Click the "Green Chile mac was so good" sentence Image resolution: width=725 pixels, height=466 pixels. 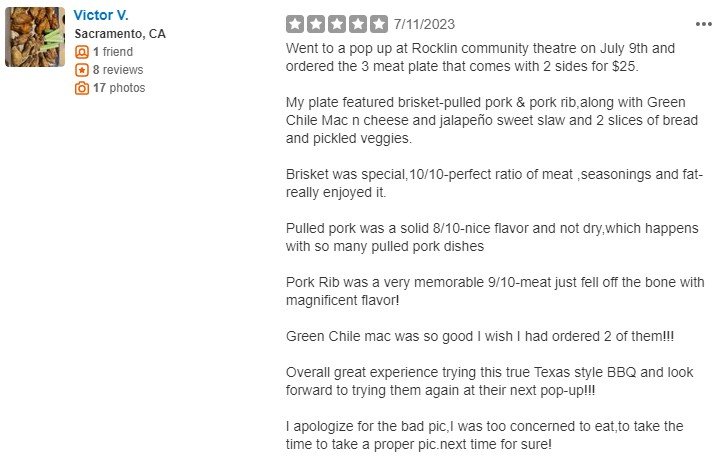[460, 336]
